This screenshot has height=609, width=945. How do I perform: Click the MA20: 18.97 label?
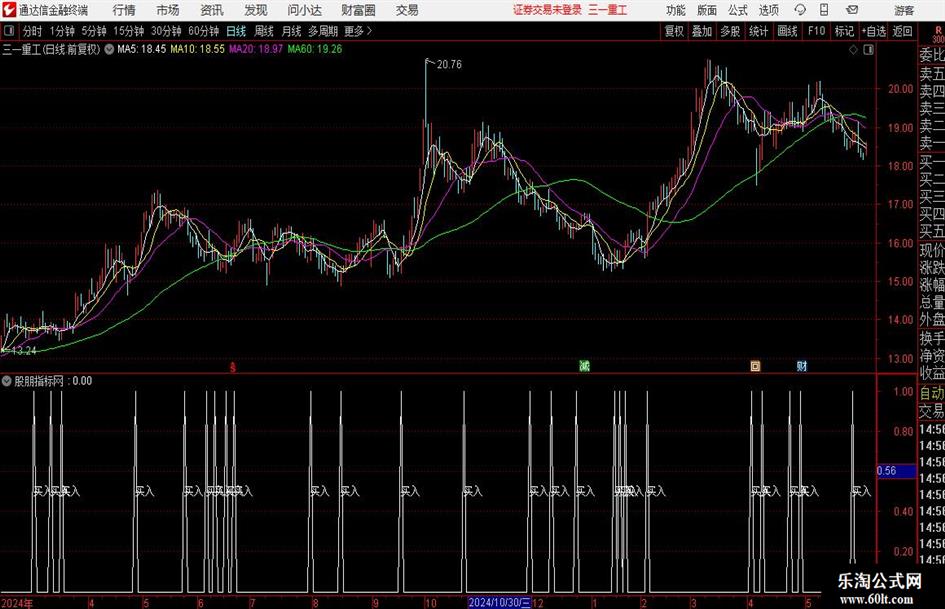pos(256,49)
